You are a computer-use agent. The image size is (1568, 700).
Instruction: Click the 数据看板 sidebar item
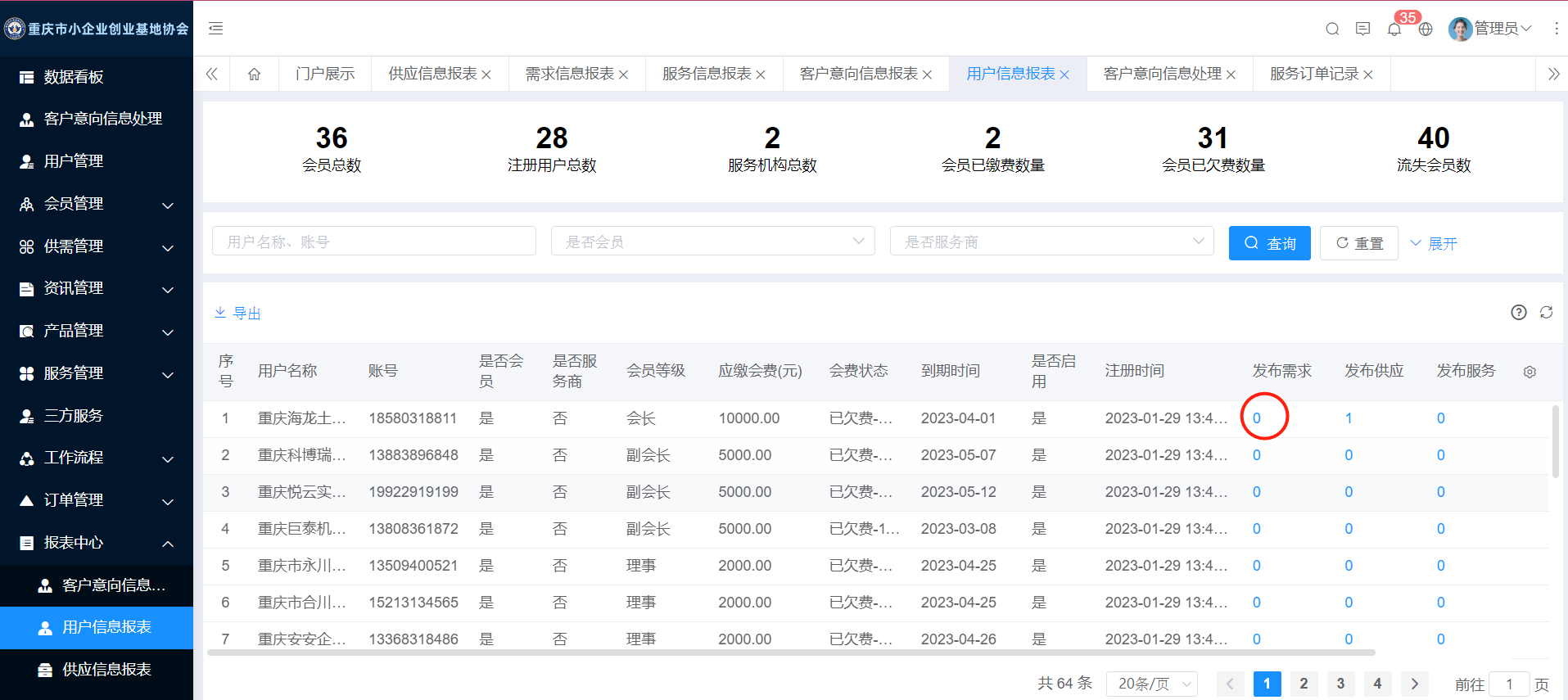97,77
